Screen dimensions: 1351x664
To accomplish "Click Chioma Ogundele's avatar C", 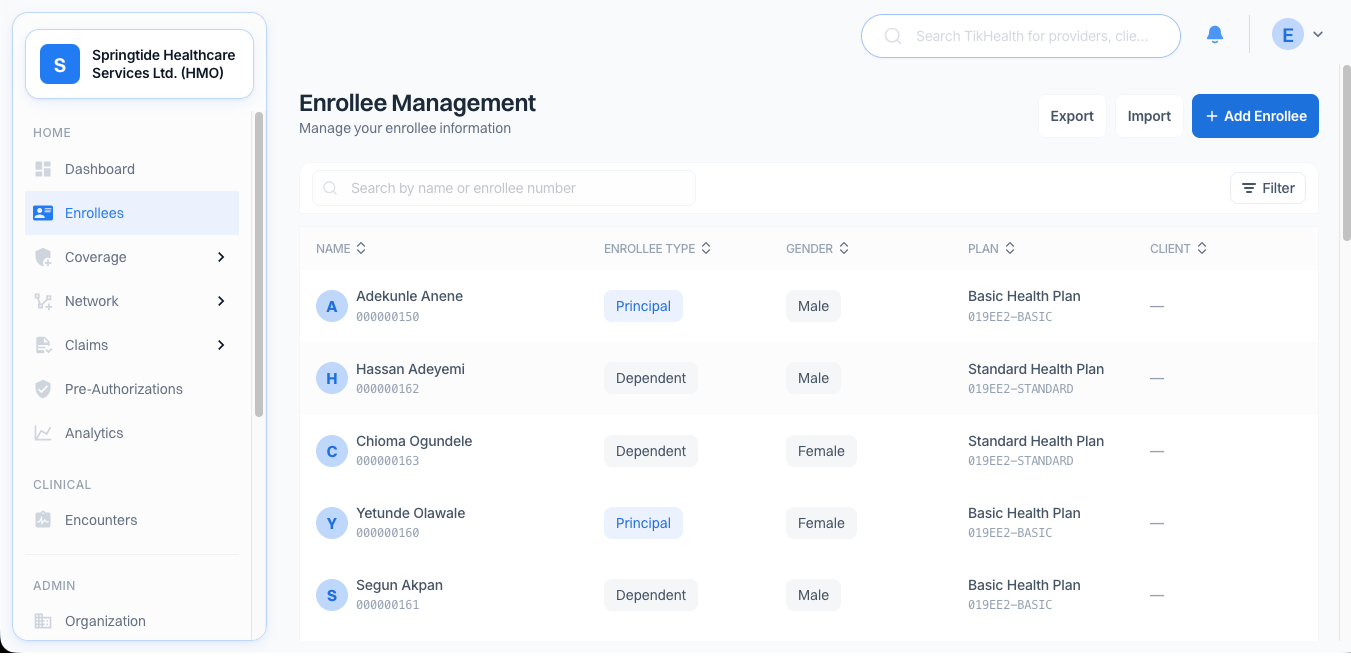I will point(332,451).
